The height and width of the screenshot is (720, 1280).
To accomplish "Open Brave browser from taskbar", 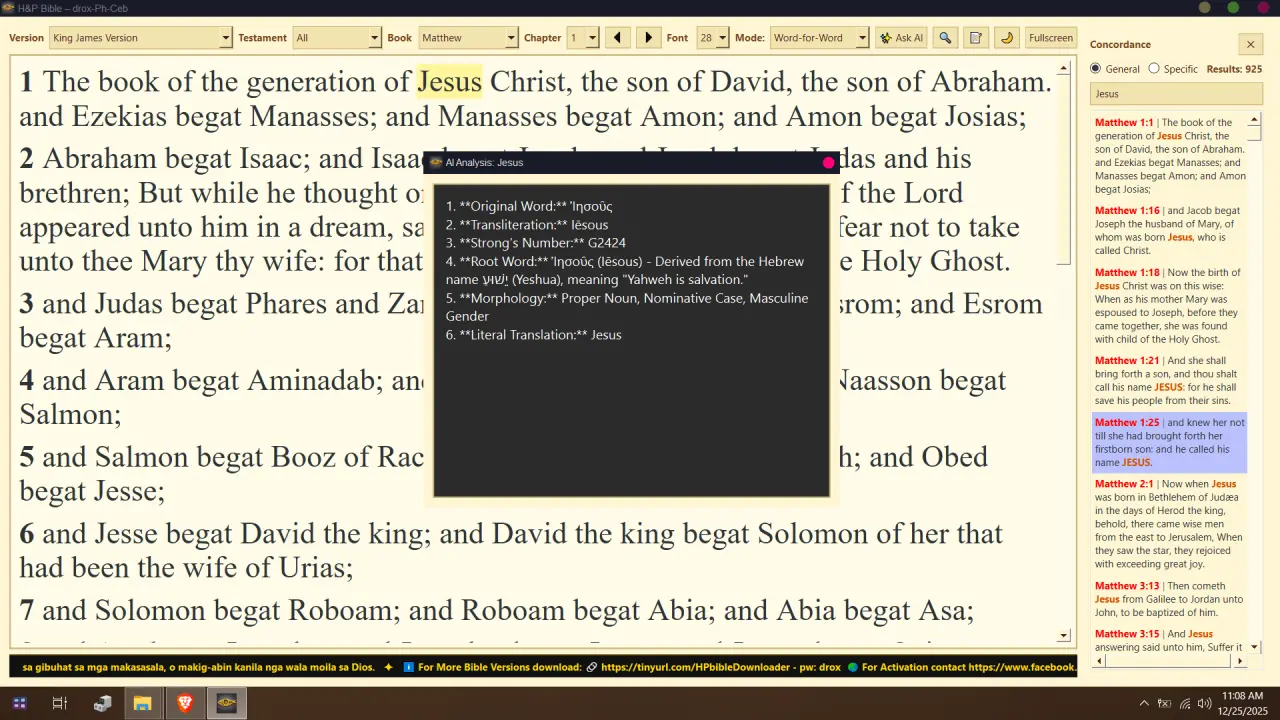I will tap(184, 703).
